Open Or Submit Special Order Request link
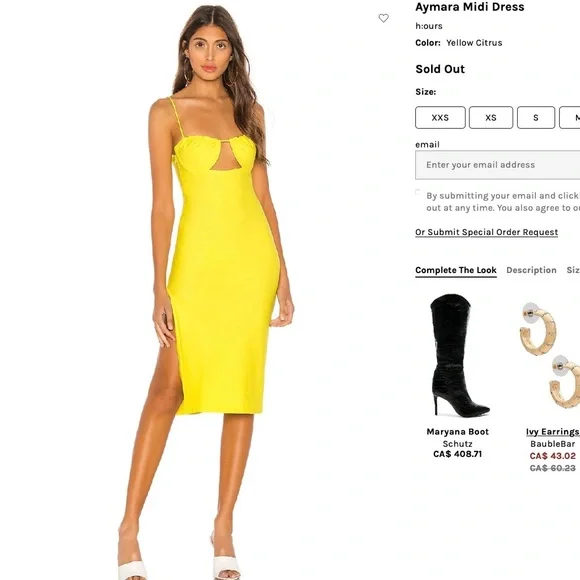Viewport: 580px width, 580px height. tap(486, 232)
